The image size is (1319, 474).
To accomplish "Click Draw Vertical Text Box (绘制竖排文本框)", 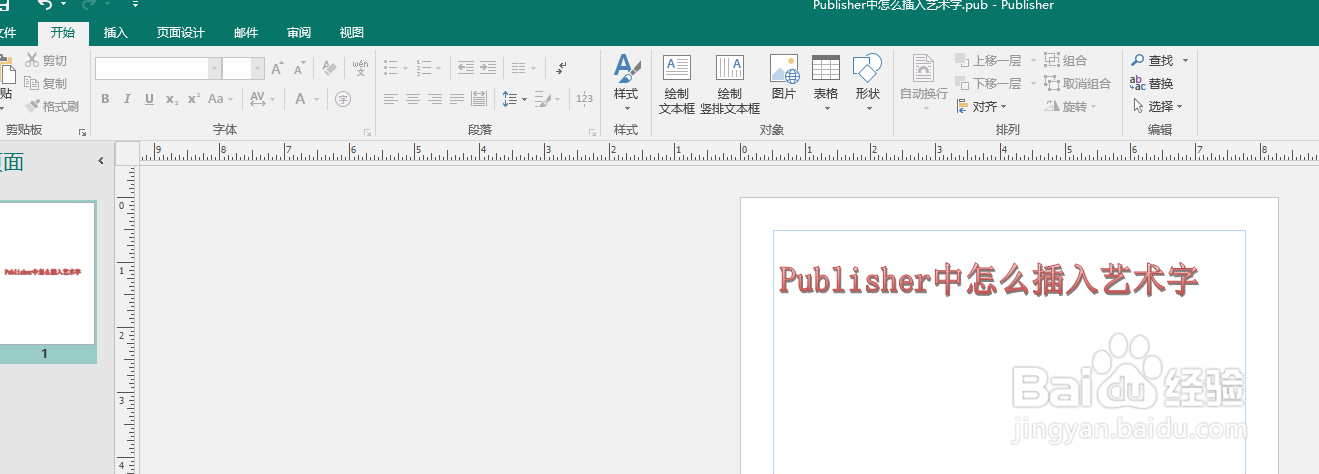I will coord(730,84).
